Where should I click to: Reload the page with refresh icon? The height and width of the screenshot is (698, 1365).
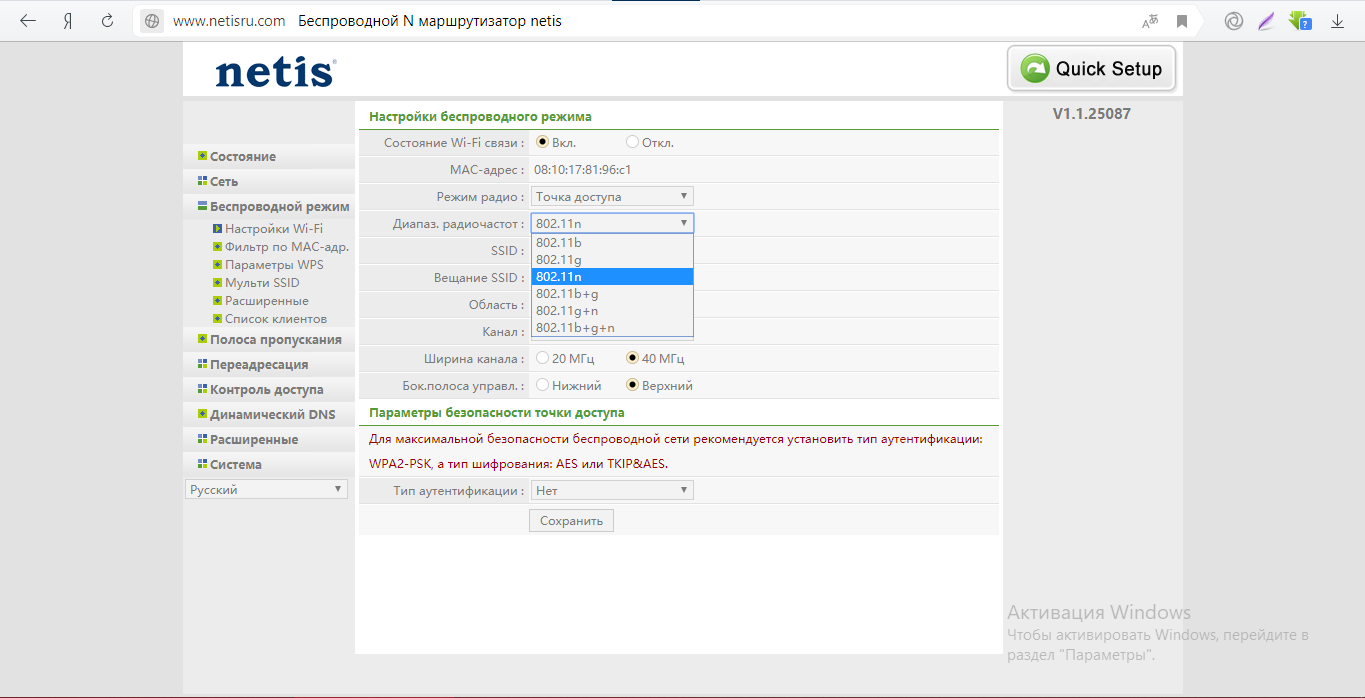[107, 21]
